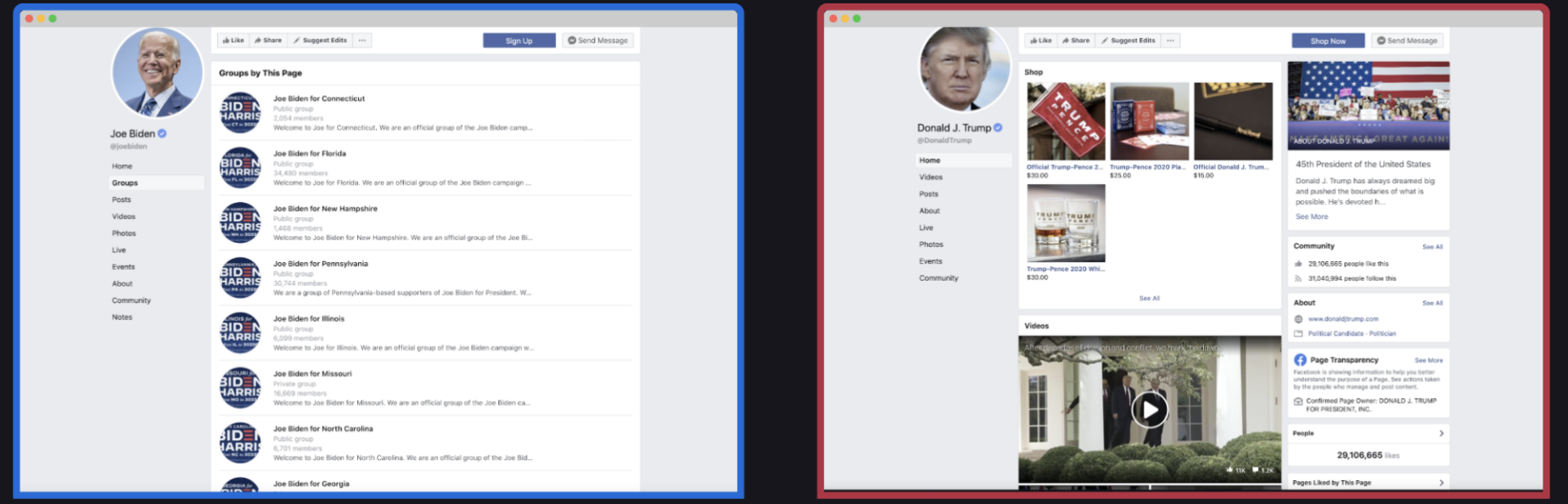
Task: Click Like button on Donald Trump page
Action: click(x=1040, y=40)
